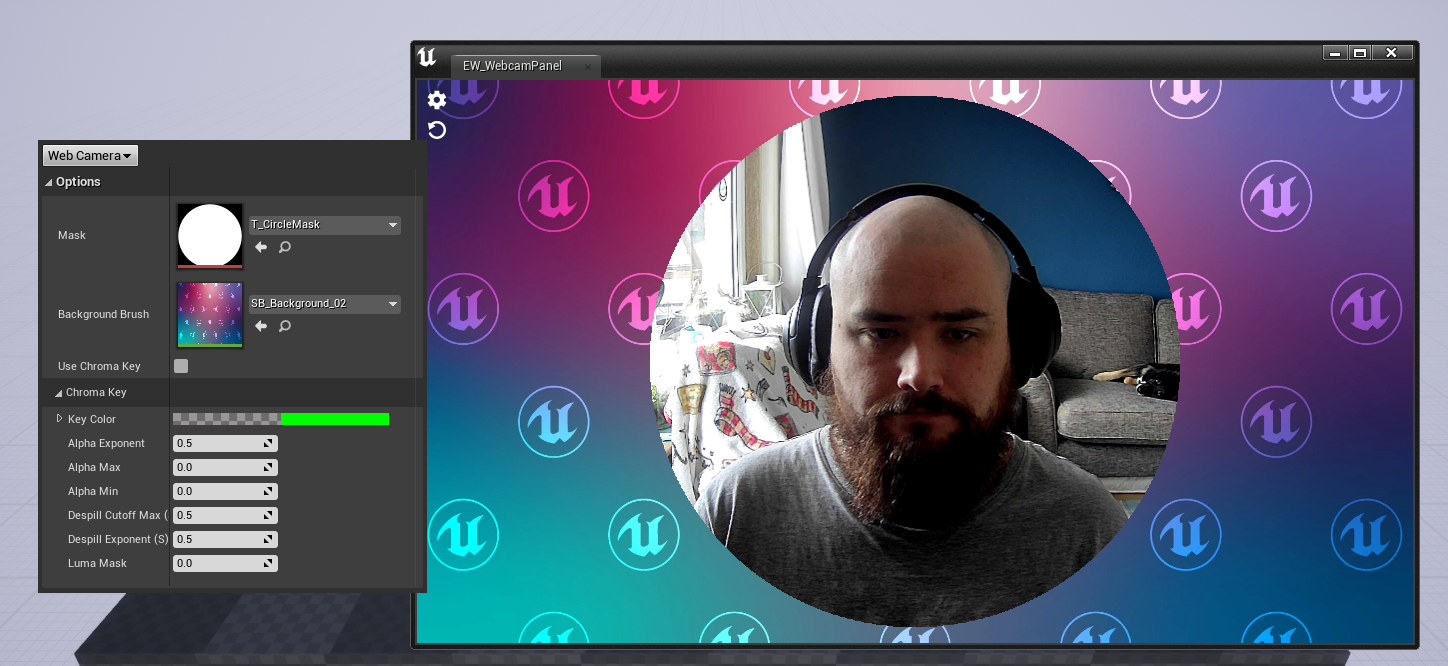Minimize the webcam panel window
1448x666 pixels.
point(1334,53)
